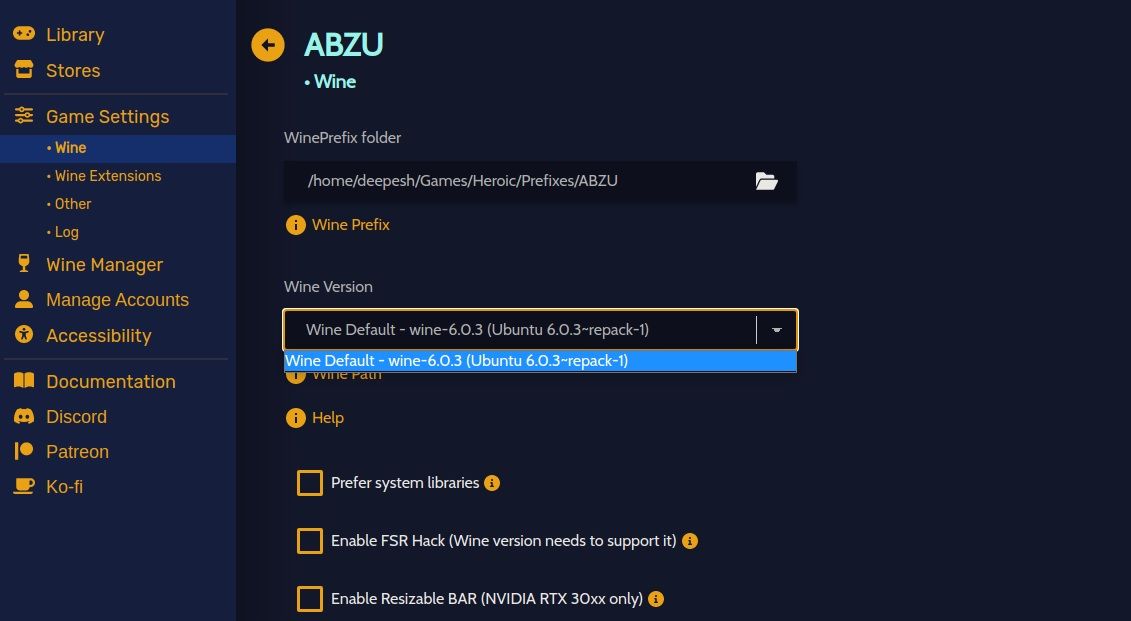Go back using the round arrow button

pos(268,45)
